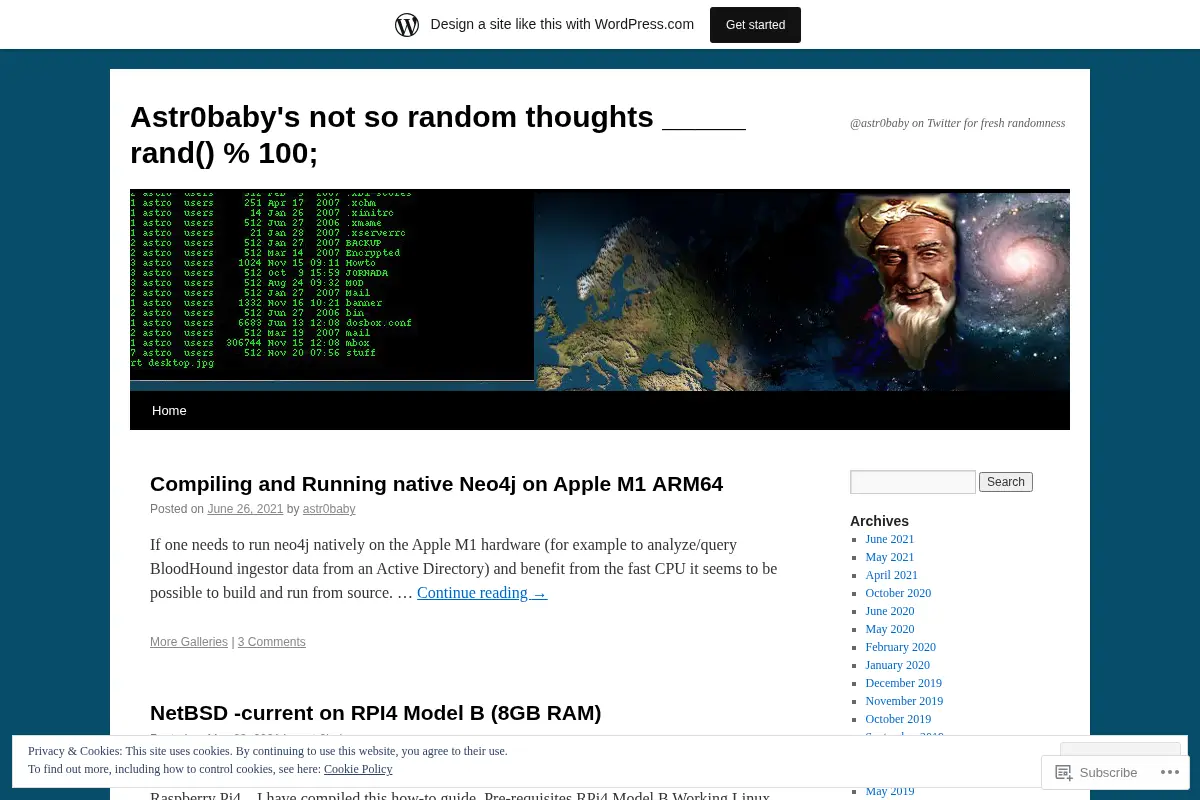Open the January 2020 archive
Screen dimensions: 1200x800
(x=898, y=665)
